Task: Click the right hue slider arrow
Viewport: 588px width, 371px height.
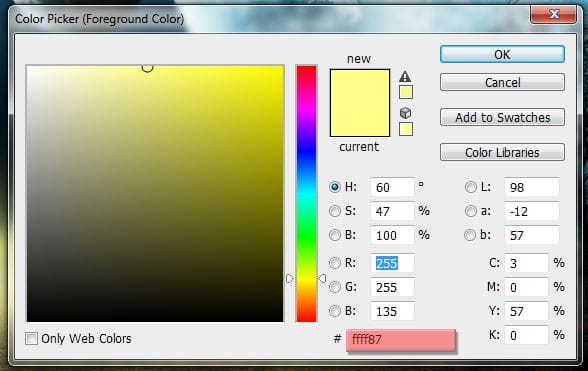Action: [x=322, y=278]
